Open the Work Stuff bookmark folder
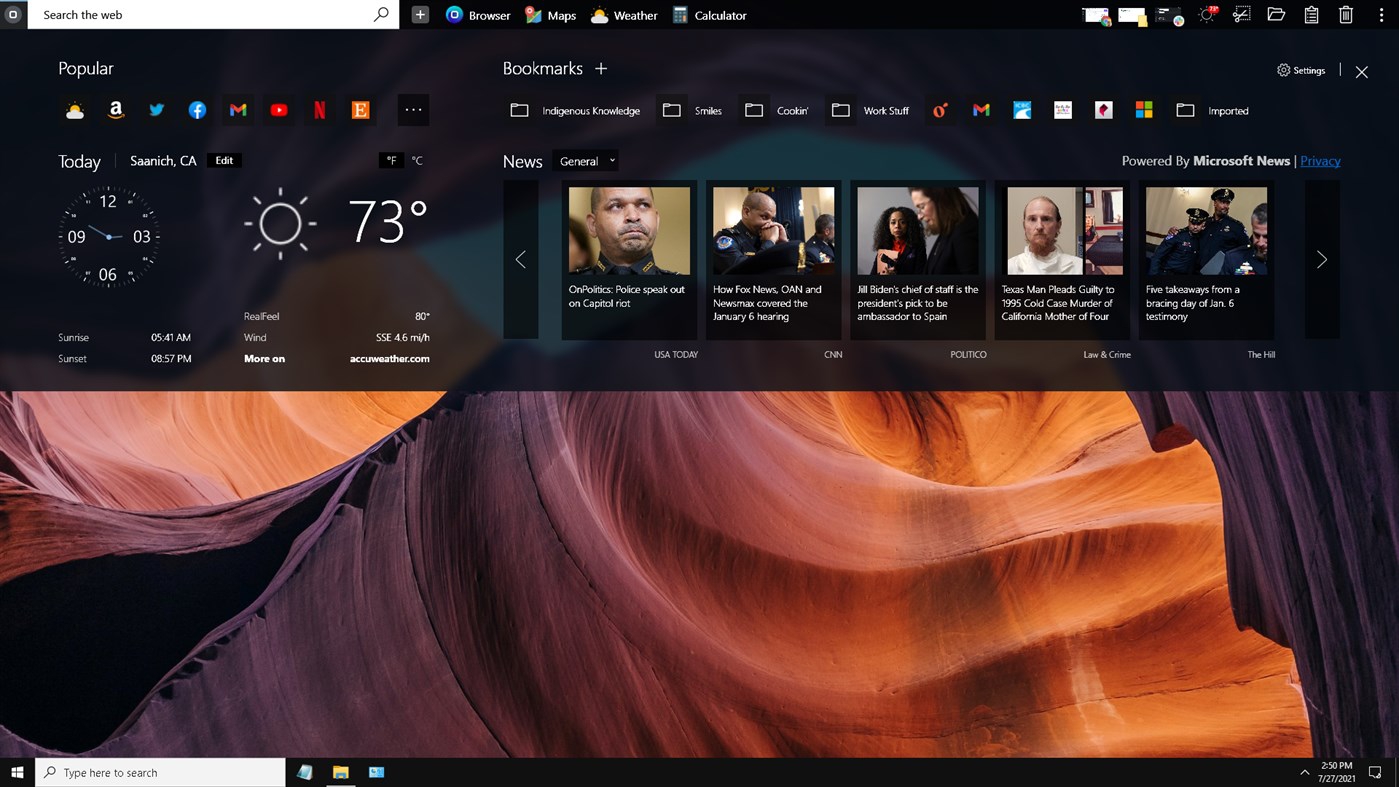1399x787 pixels. 870,110
